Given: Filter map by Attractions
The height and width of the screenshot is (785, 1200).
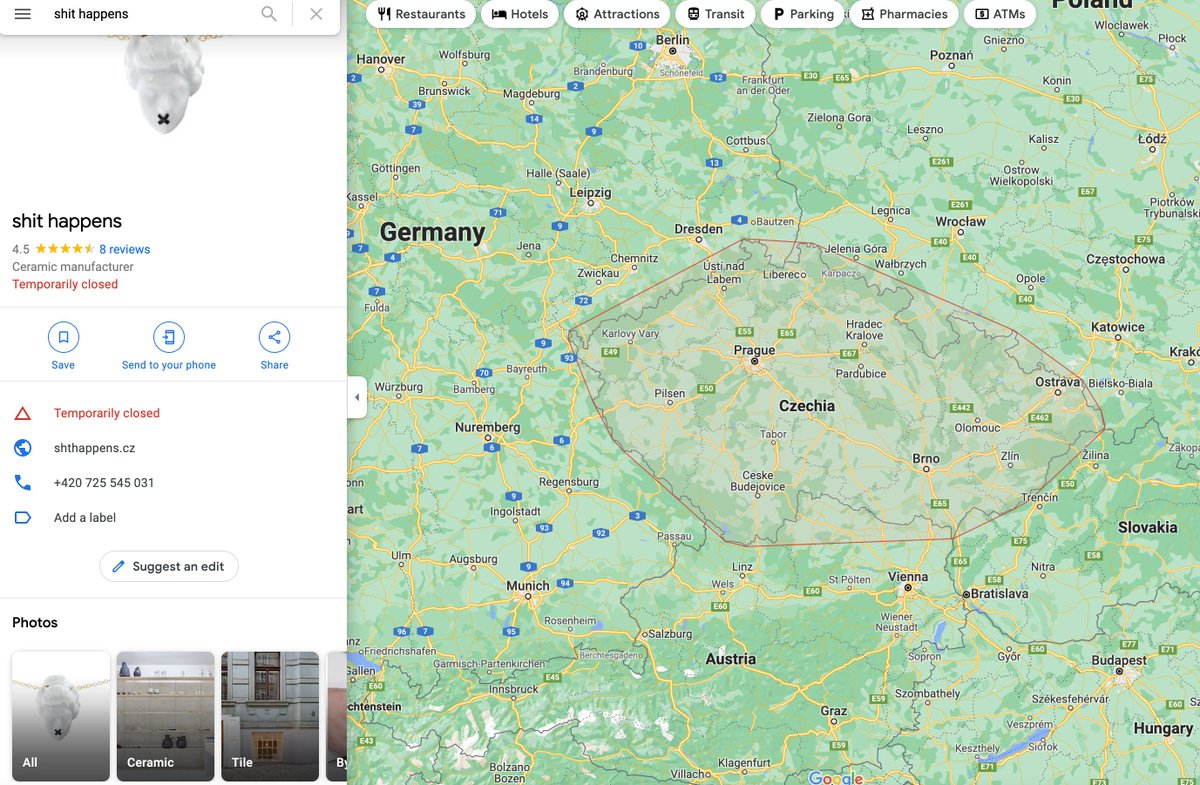Looking at the screenshot, I should click(617, 14).
